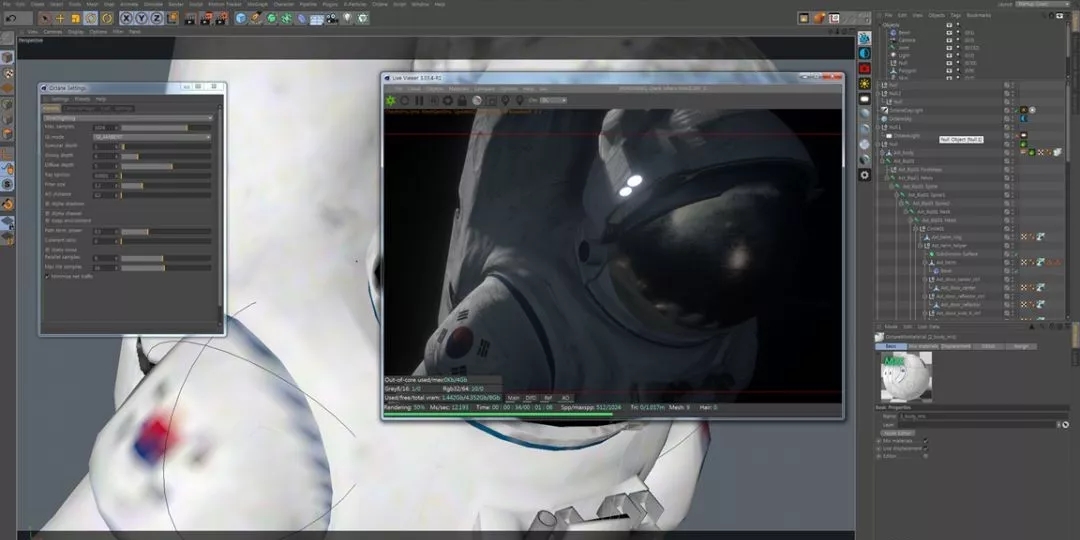This screenshot has width=1080, height=540.
Task: Adjust the Path term power slider
Action: (x=167, y=231)
